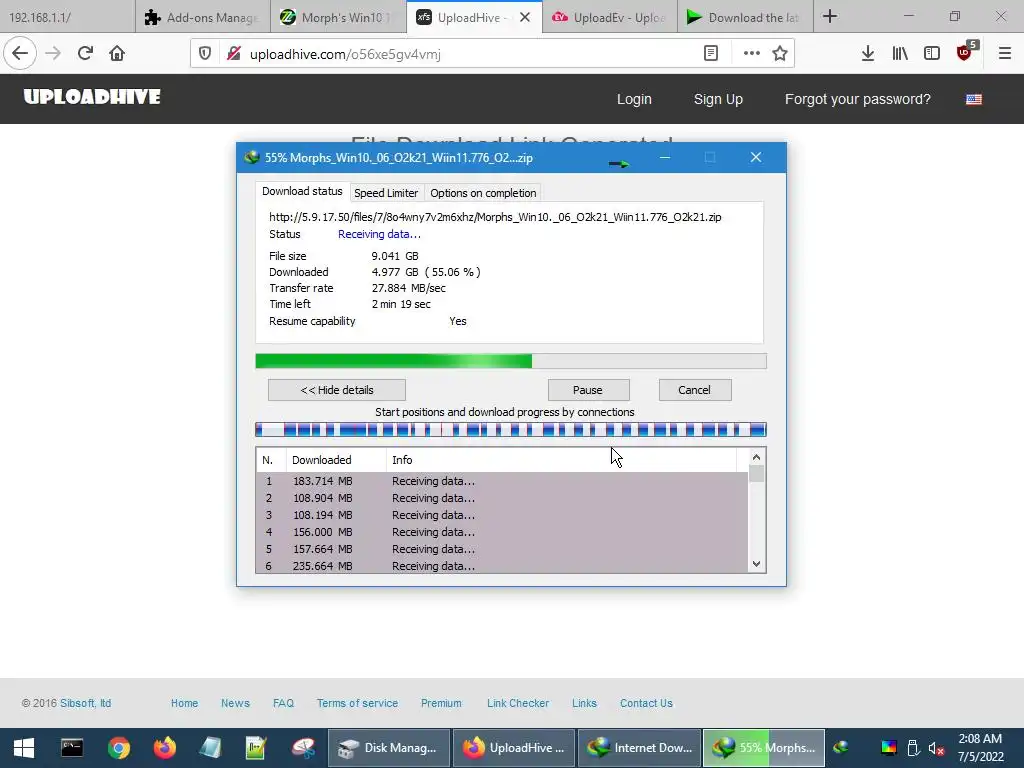Open page actions three-dot menu
Image resolution: width=1024 pixels, height=768 pixels.
tap(752, 54)
